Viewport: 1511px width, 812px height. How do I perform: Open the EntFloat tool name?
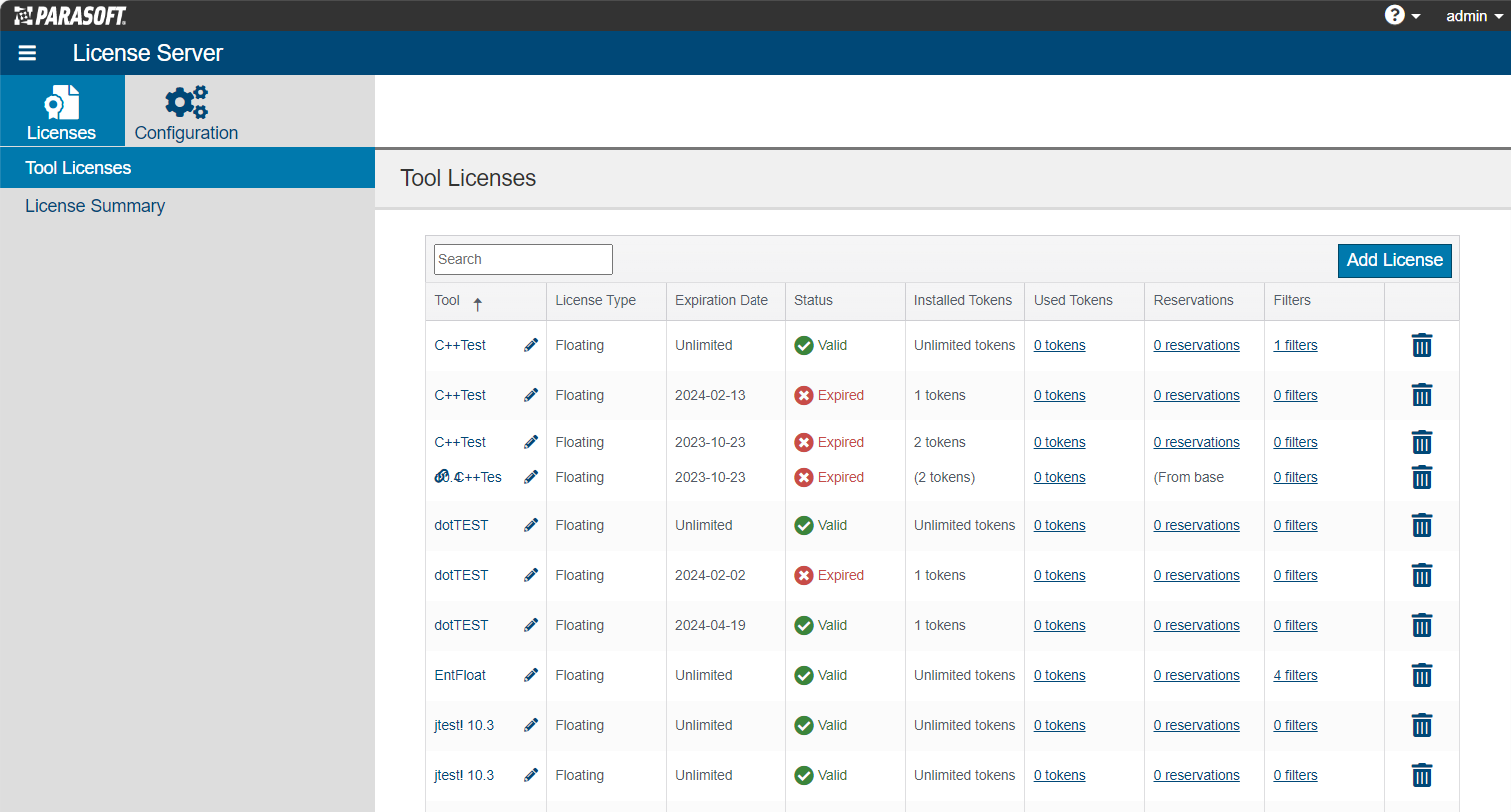pyautogui.click(x=460, y=675)
